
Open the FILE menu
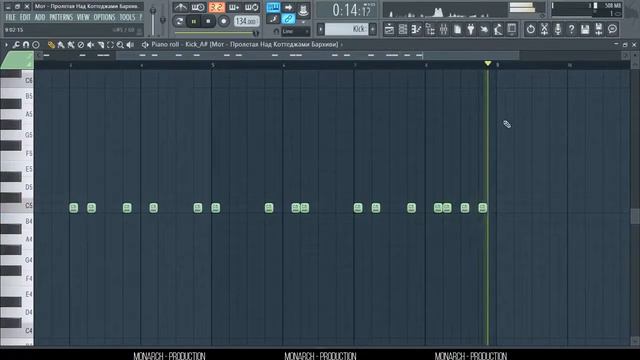click(11, 17)
